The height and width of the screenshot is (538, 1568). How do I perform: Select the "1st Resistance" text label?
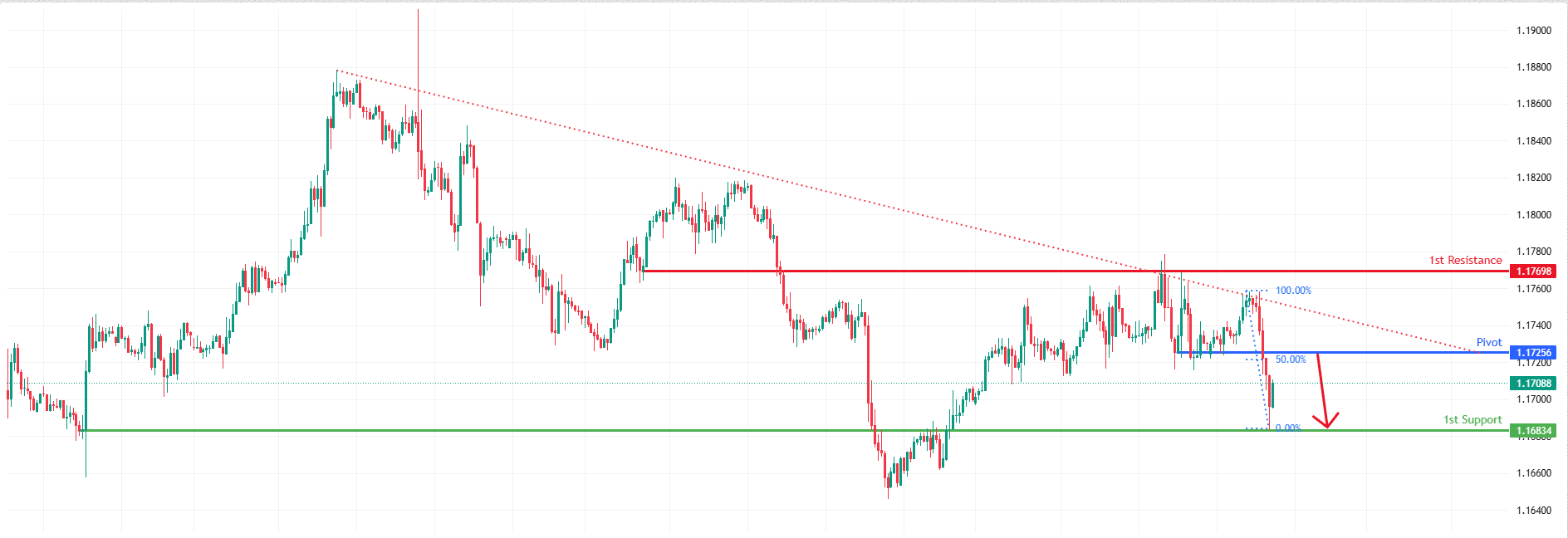pos(1465,261)
